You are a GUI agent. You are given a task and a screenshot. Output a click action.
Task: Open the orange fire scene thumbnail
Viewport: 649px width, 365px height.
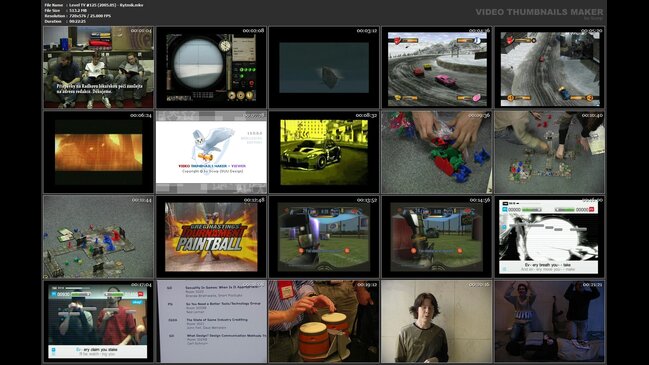pos(98,152)
